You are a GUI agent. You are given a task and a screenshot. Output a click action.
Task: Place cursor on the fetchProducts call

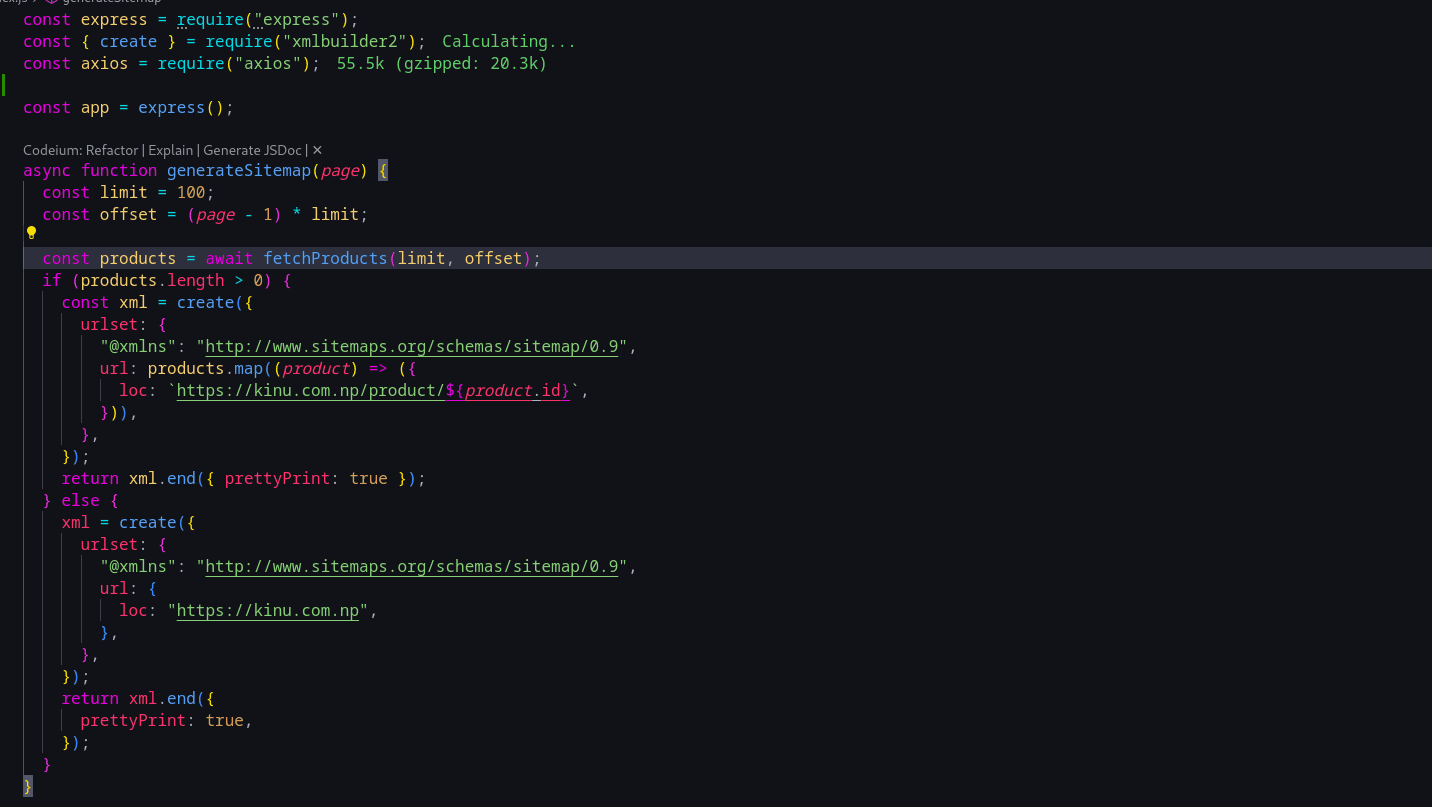coord(325,258)
